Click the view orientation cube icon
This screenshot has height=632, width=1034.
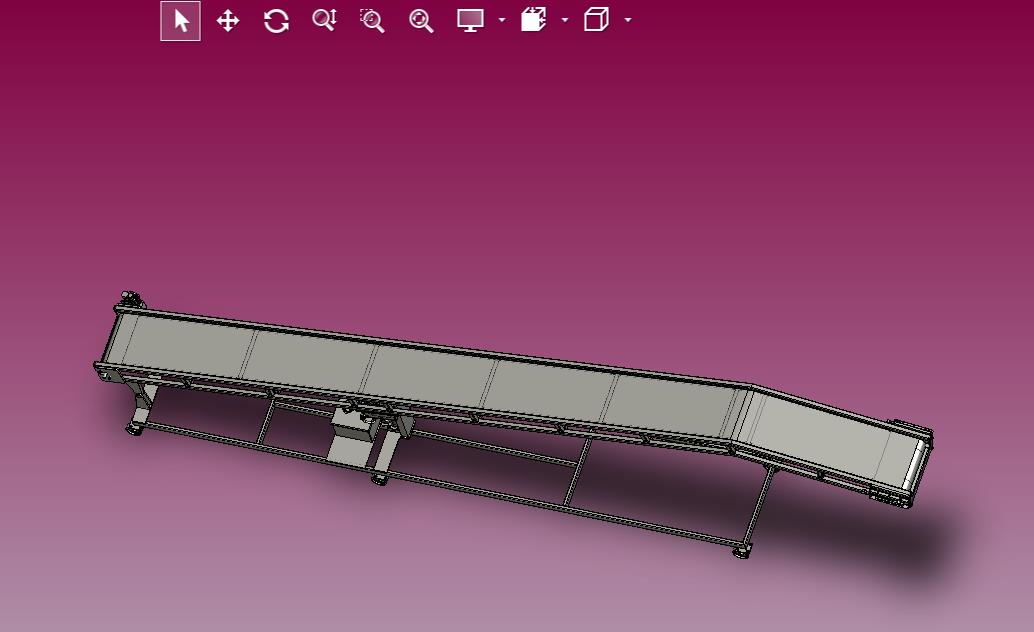coord(596,20)
